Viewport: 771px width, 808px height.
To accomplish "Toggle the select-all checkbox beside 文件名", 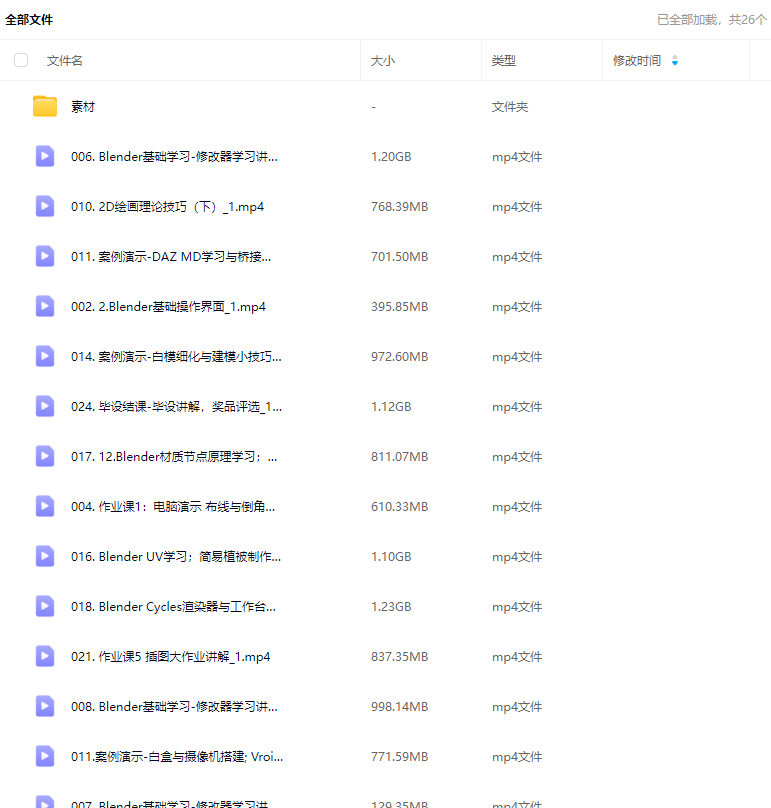I will coord(21,61).
